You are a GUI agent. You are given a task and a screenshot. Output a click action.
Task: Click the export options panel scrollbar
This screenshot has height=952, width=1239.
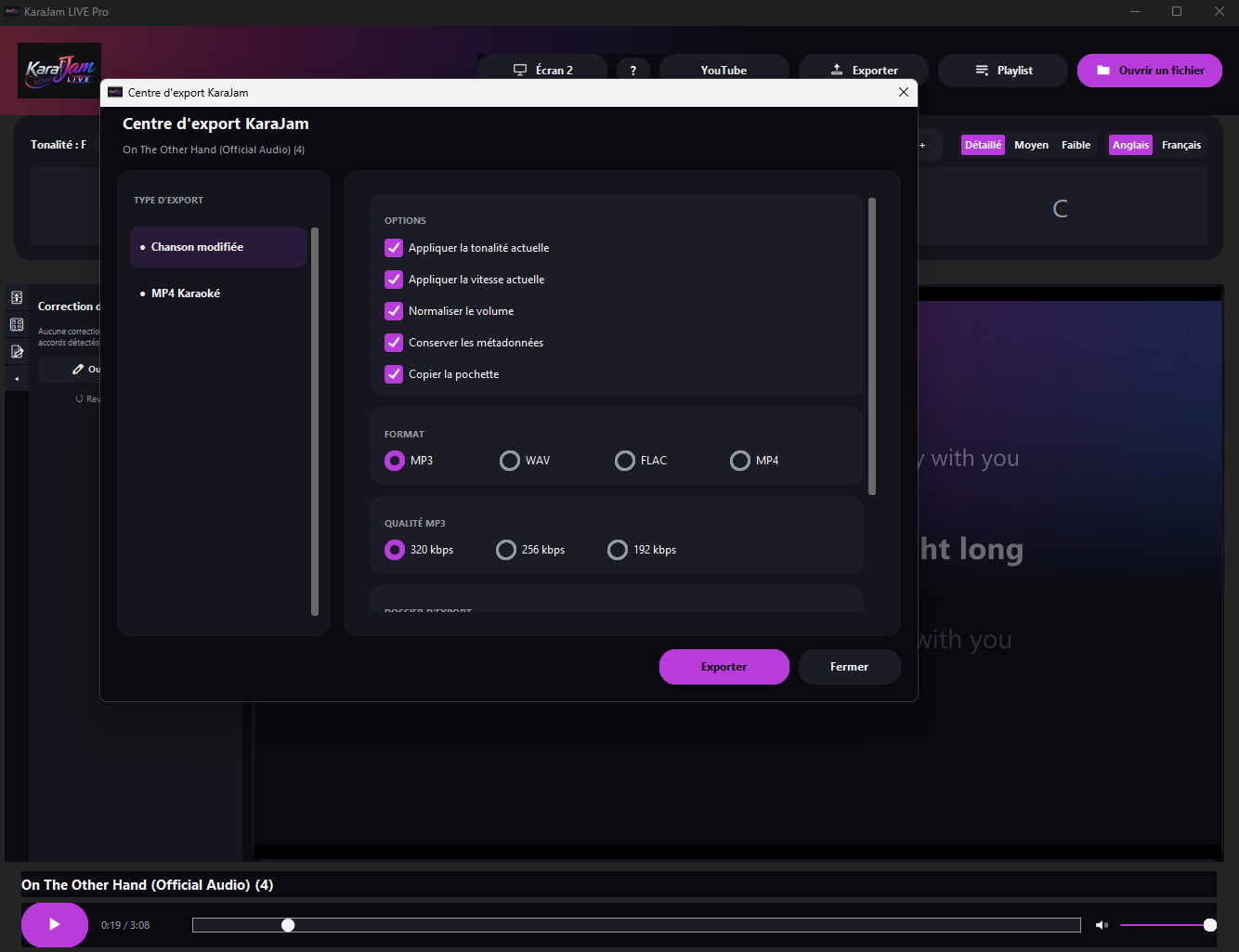click(x=872, y=346)
